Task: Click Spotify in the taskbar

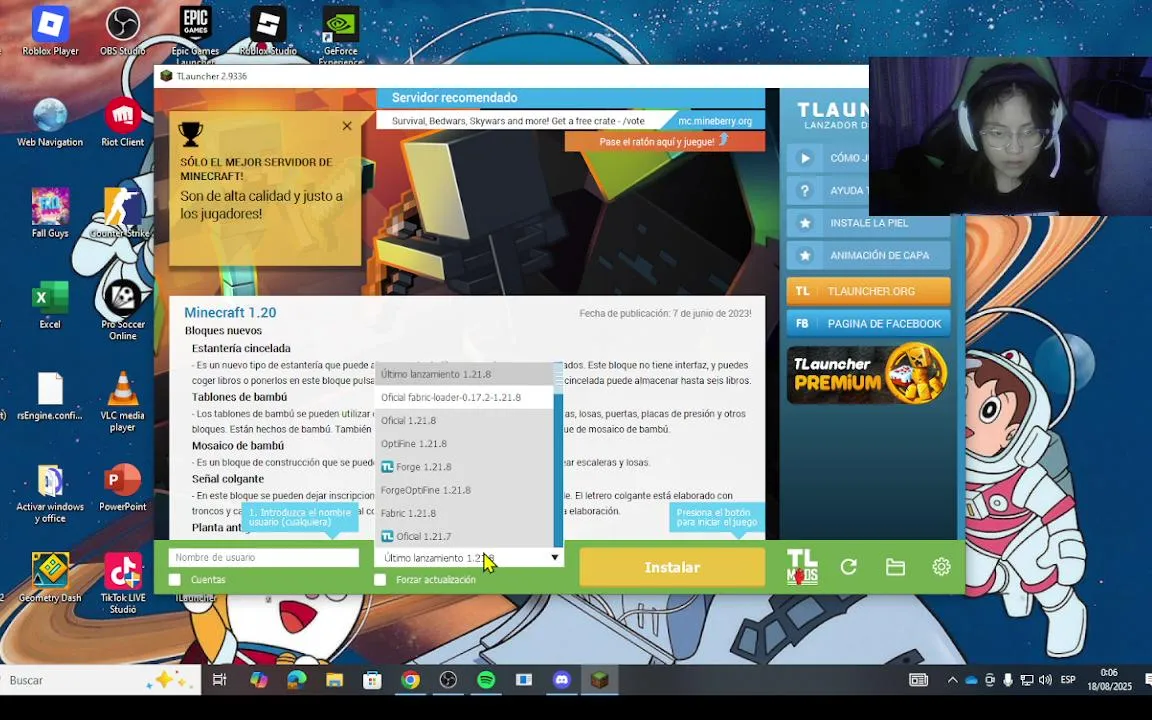Action: (x=486, y=680)
